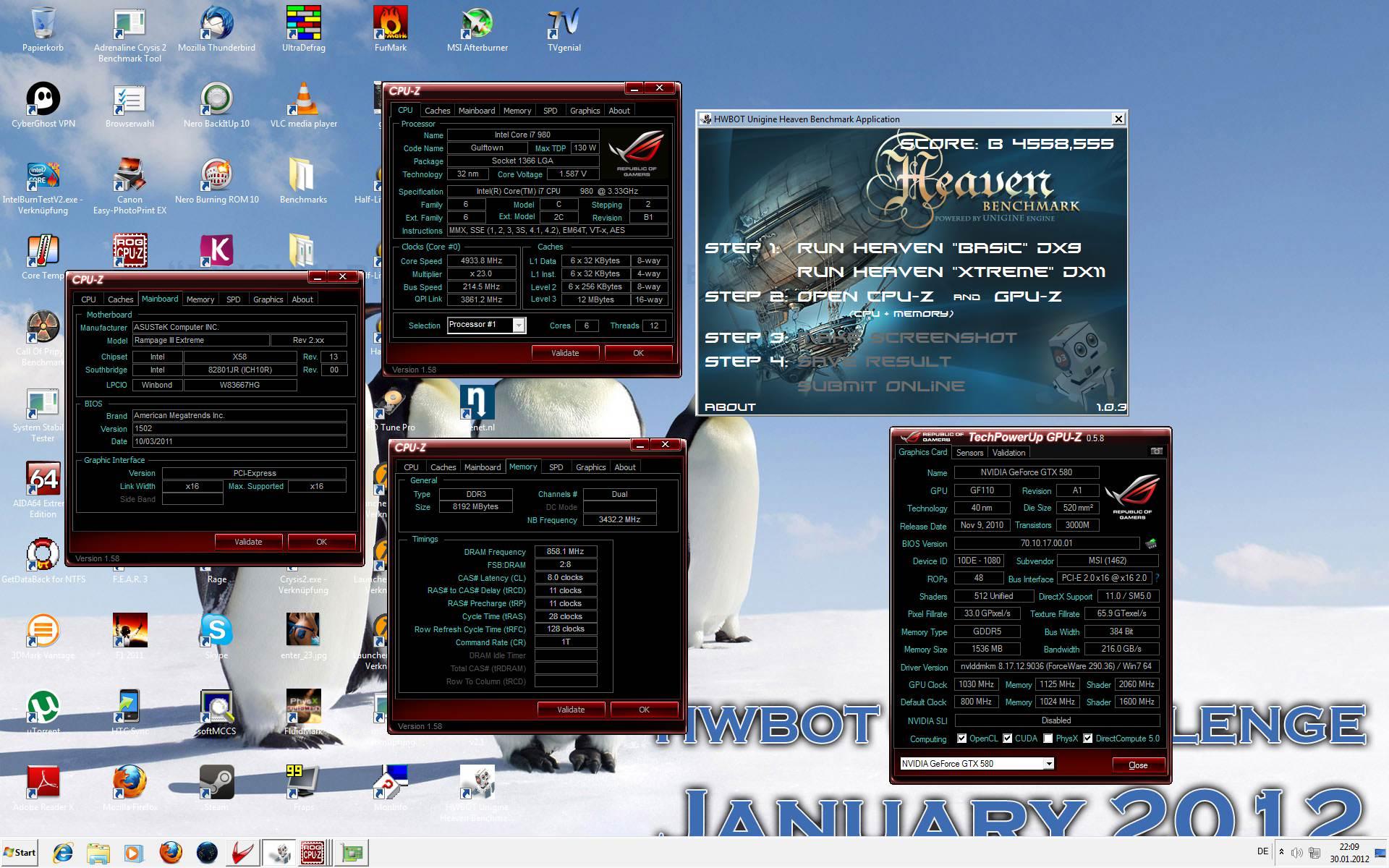This screenshot has height=868, width=1389.
Task: Launch Nero Burning ROM 10 icon
Action: pos(216,175)
